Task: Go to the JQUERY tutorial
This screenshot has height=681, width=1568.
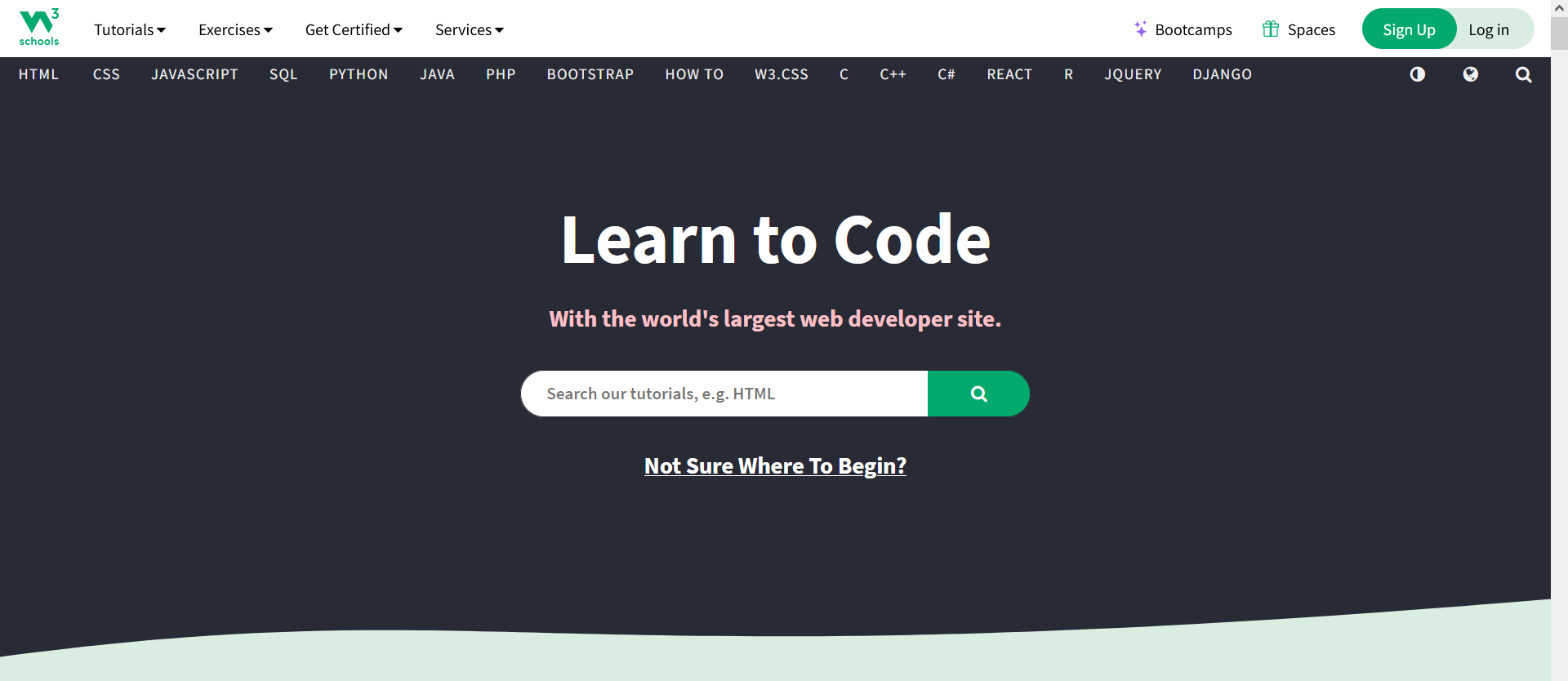Action: pos(1133,74)
